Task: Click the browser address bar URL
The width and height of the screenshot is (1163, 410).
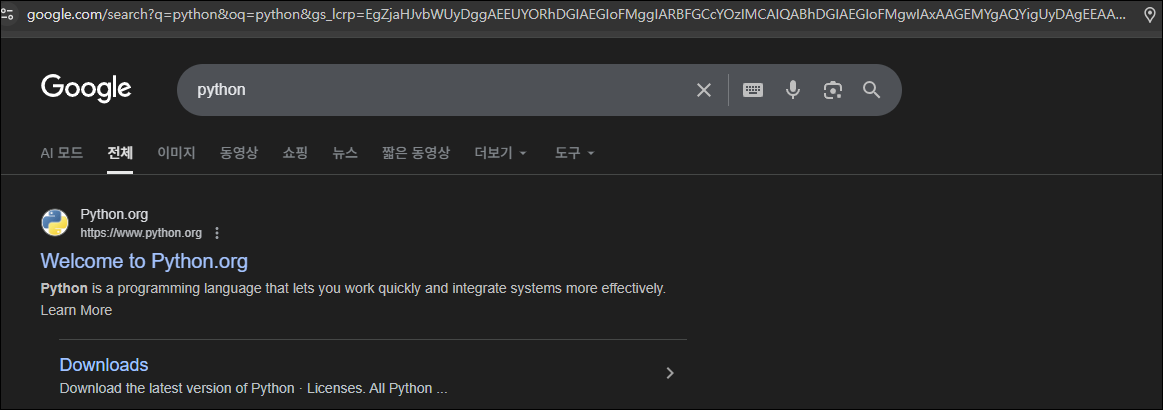Action: tap(576, 14)
